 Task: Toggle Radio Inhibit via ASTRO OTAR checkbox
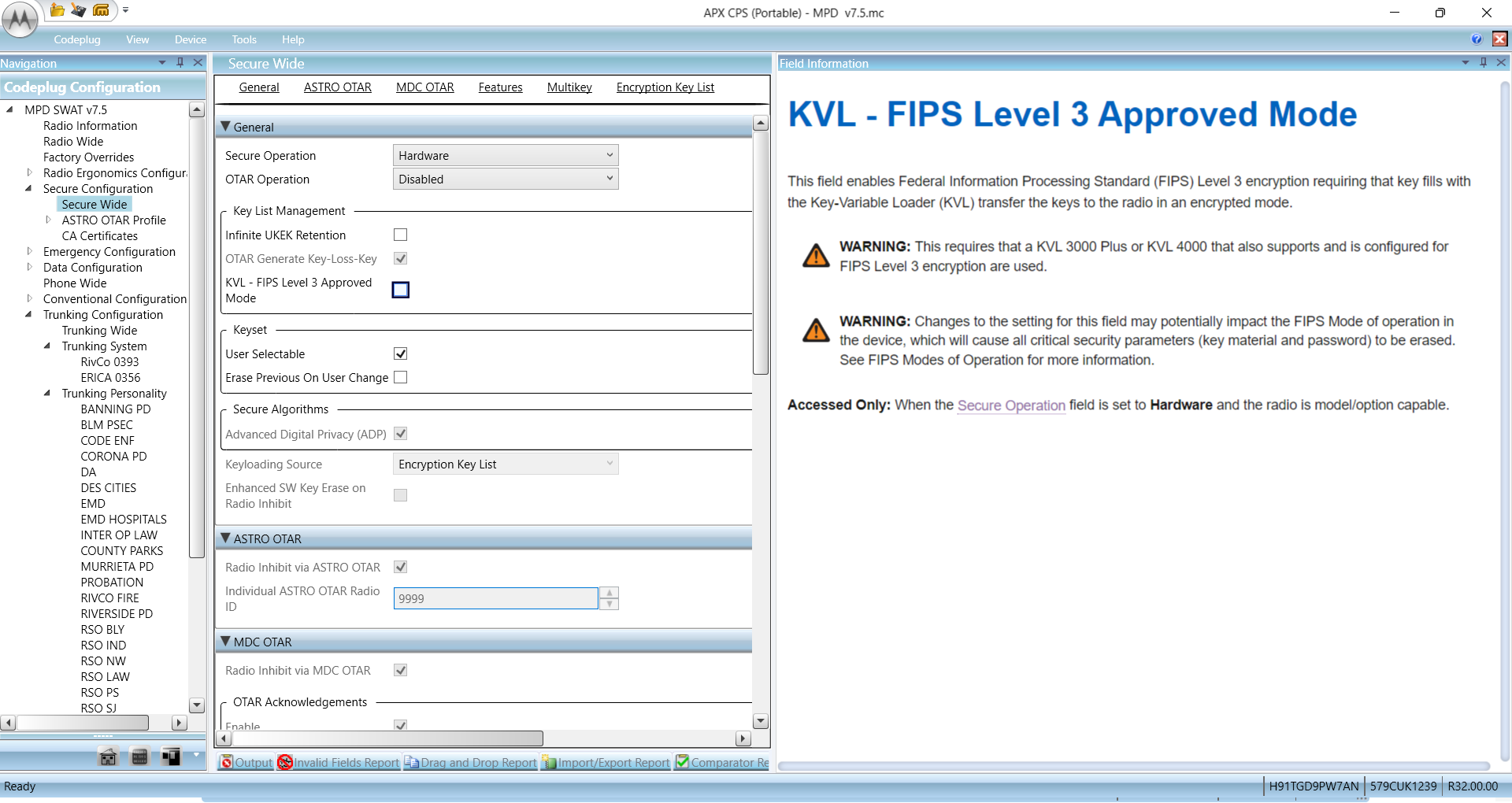[400, 567]
